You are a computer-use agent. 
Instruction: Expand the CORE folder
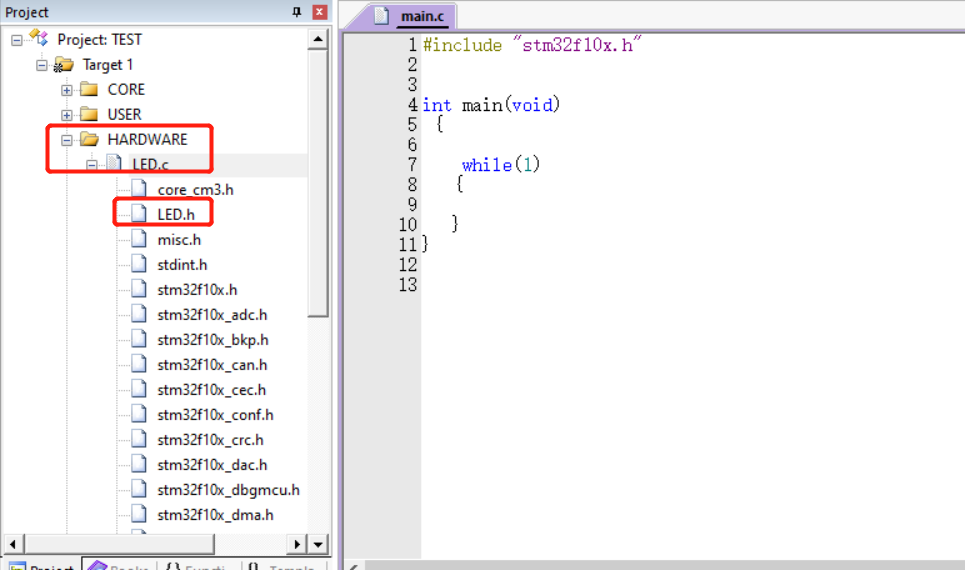[66, 90]
